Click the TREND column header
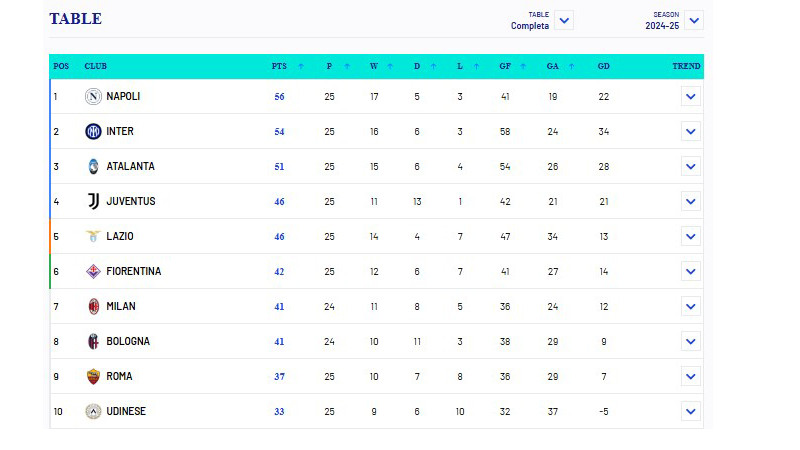The width and height of the screenshot is (800, 450). point(686,66)
